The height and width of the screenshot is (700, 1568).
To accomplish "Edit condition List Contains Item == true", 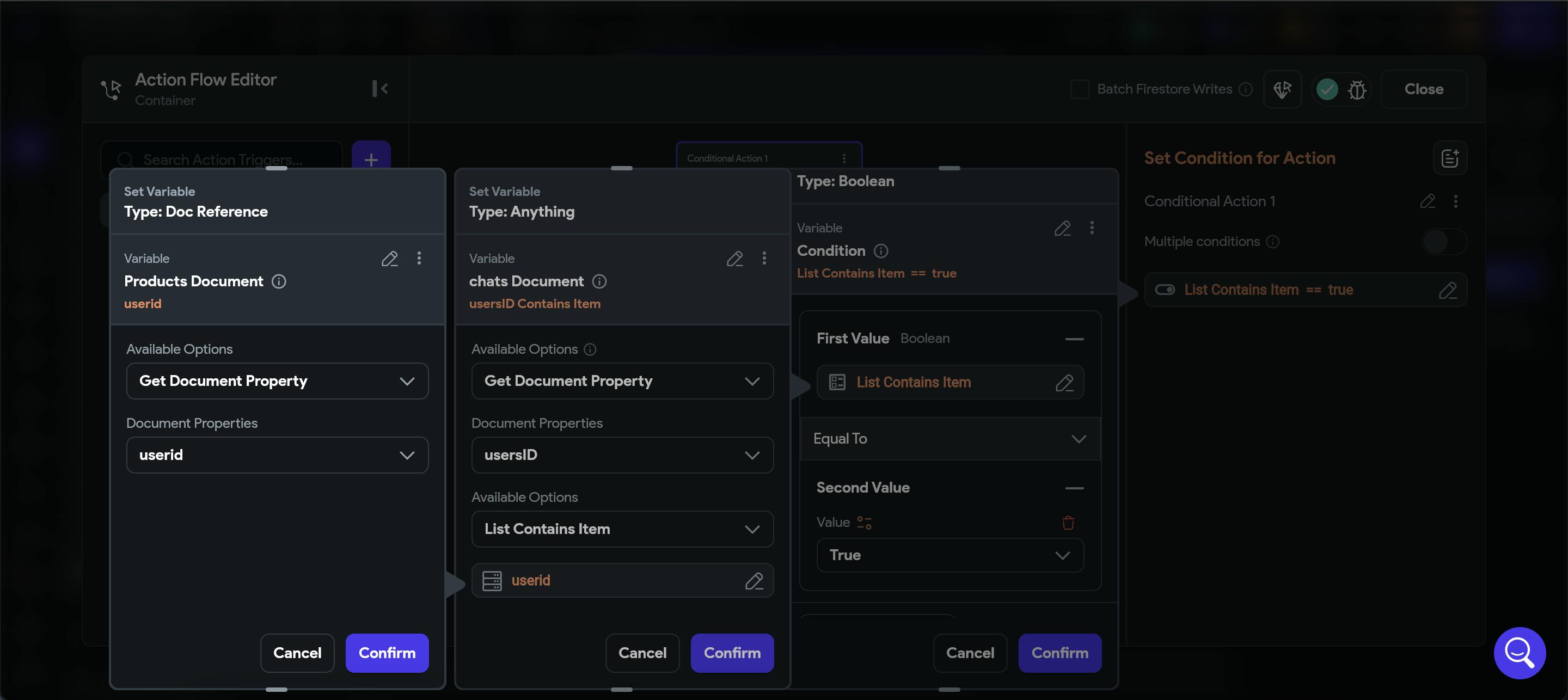I will (x=1448, y=290).
